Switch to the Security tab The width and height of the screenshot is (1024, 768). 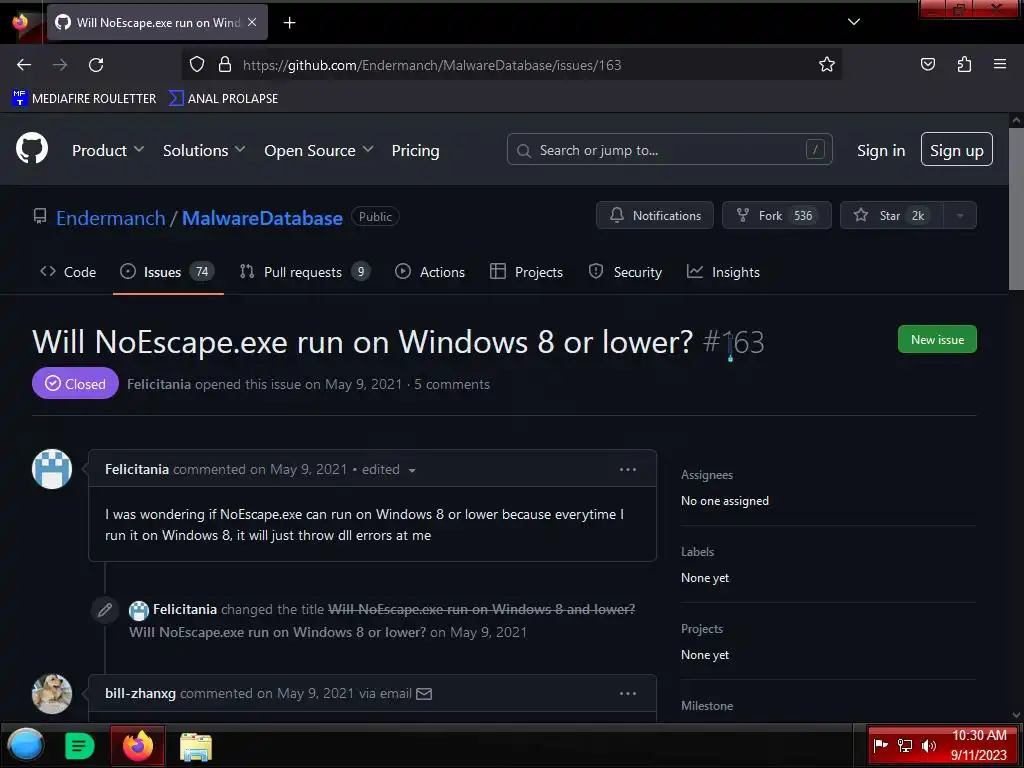[x=625, y=272]
